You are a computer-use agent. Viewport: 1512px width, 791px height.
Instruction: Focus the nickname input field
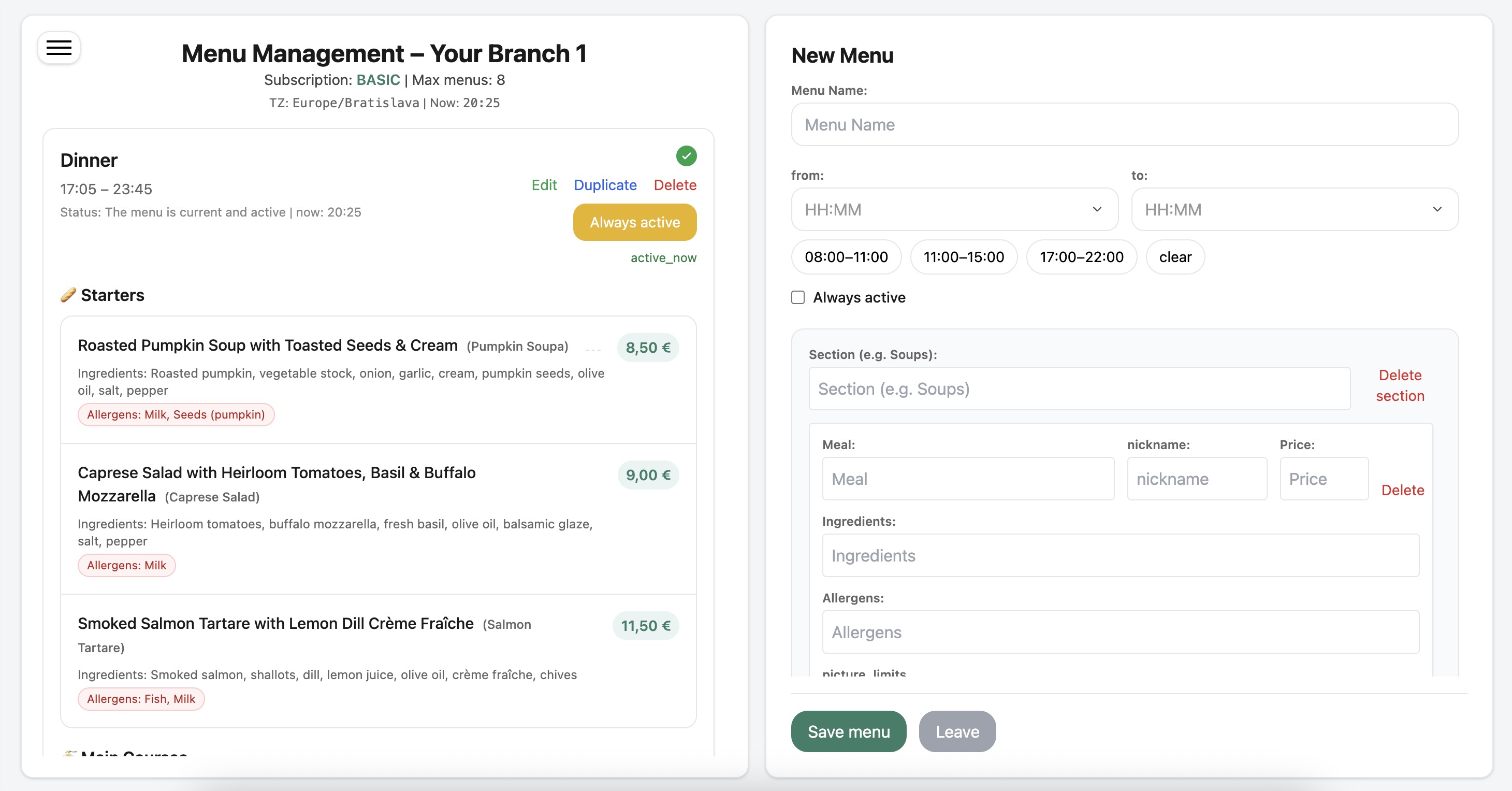[x=1197, y=479]
